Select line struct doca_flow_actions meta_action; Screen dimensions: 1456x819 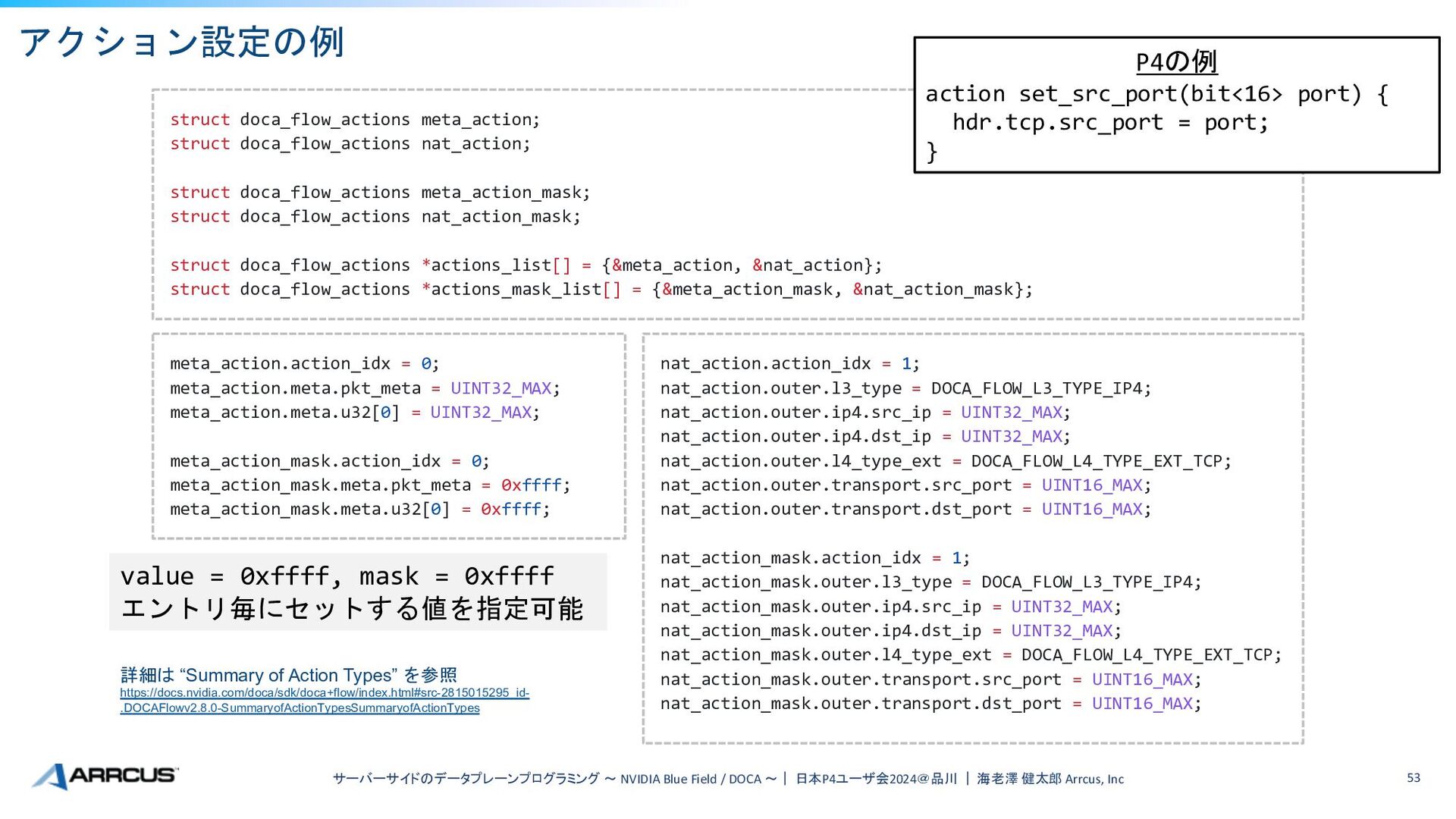click(355, 120)
